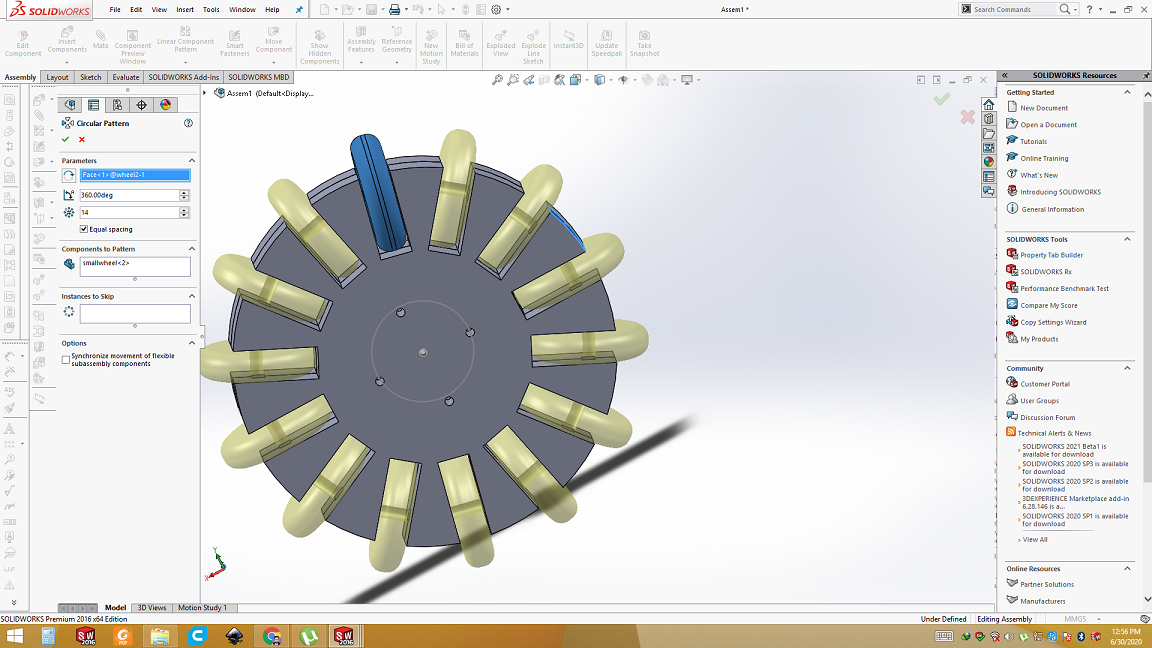The image size is (1152, 648).
Task: Click Bill of Materials tool
Action: [464, 44]
